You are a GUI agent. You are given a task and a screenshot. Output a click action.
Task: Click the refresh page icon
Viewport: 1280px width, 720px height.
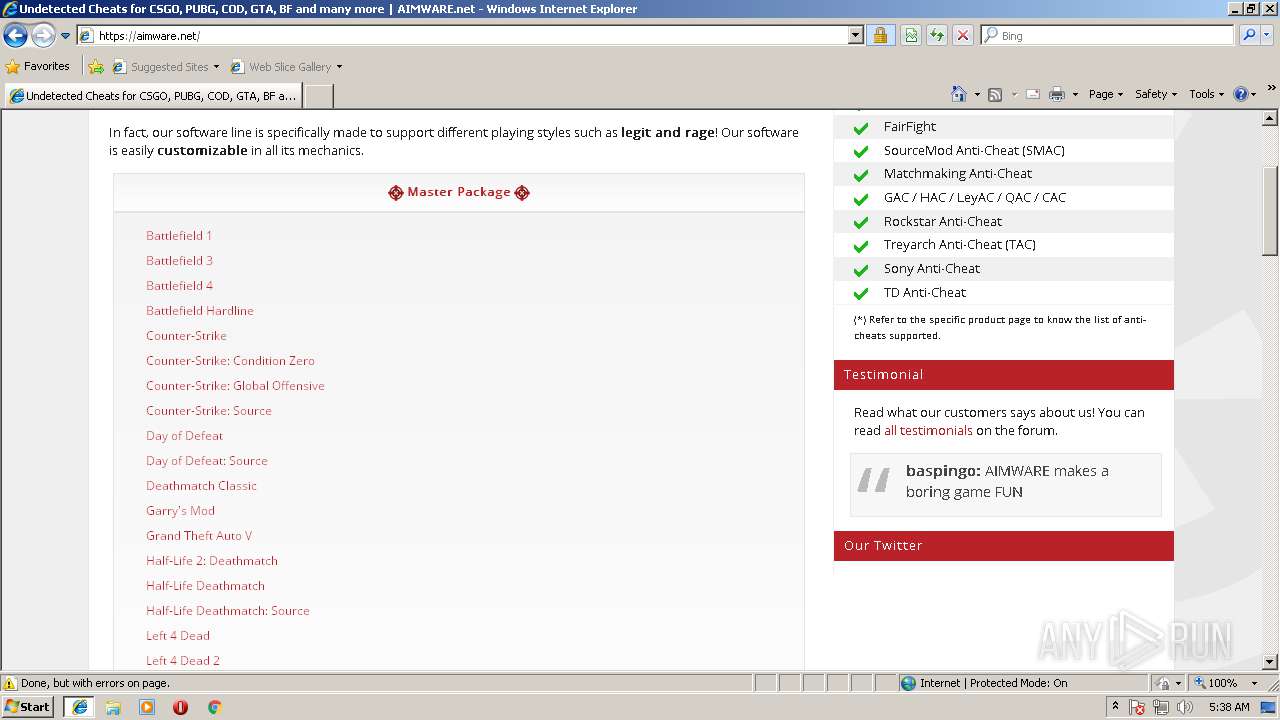[x=937, y=35]
